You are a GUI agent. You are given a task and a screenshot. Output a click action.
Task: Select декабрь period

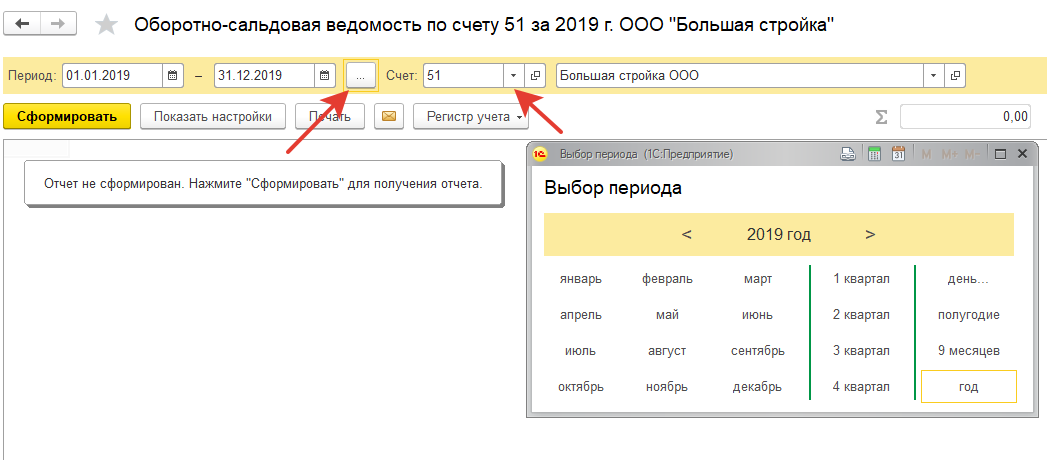point(758,387)
